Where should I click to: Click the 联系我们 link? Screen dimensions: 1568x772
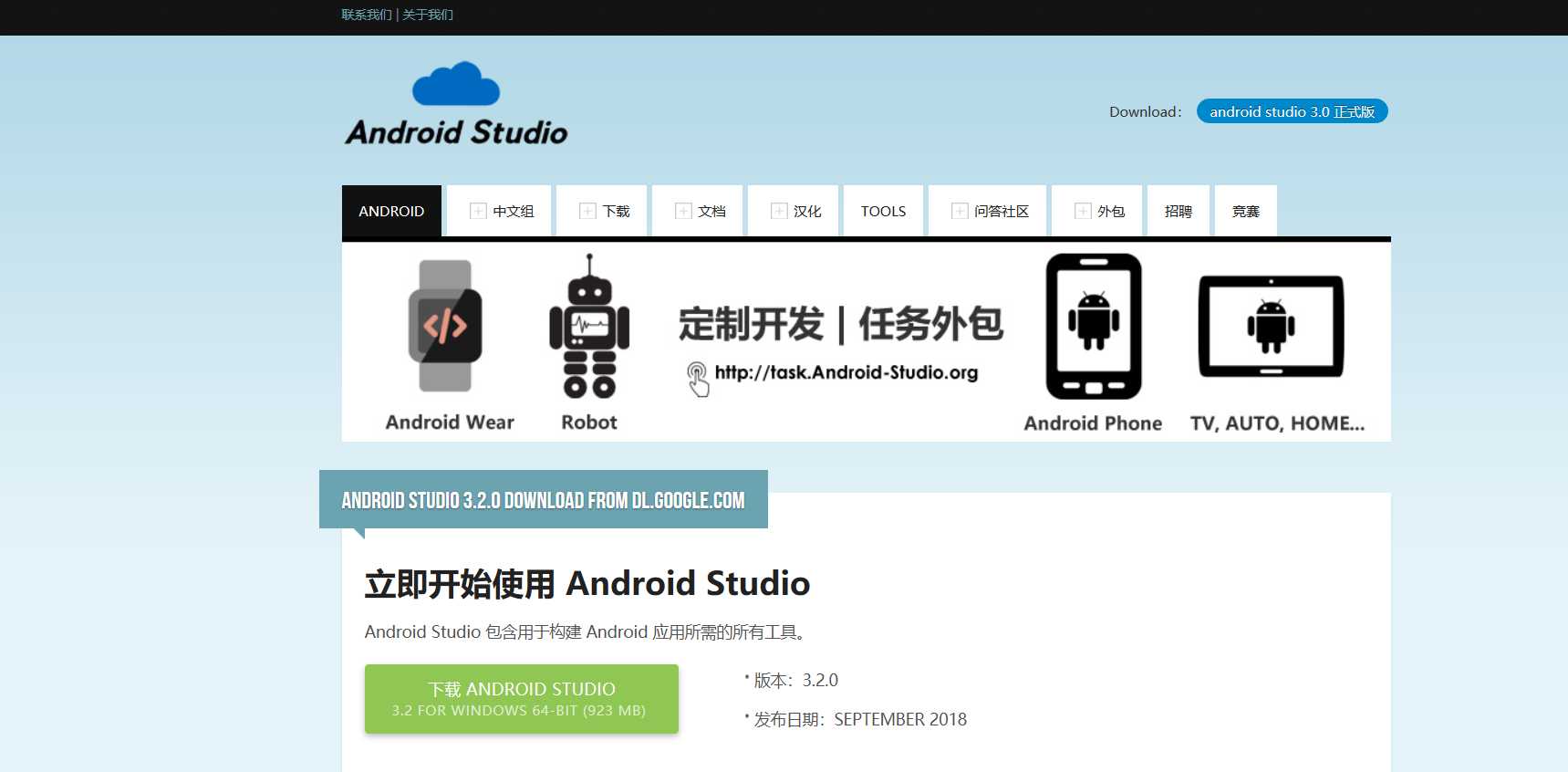click(367, 15)
